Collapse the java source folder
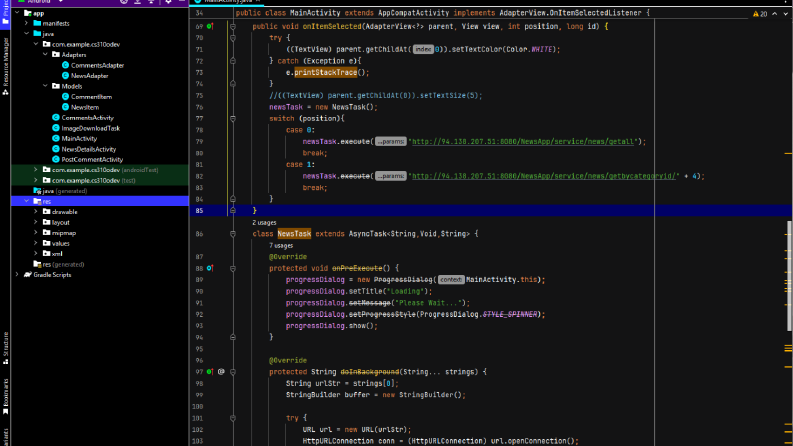Screen dimensions: 793x446 point(27,33)
